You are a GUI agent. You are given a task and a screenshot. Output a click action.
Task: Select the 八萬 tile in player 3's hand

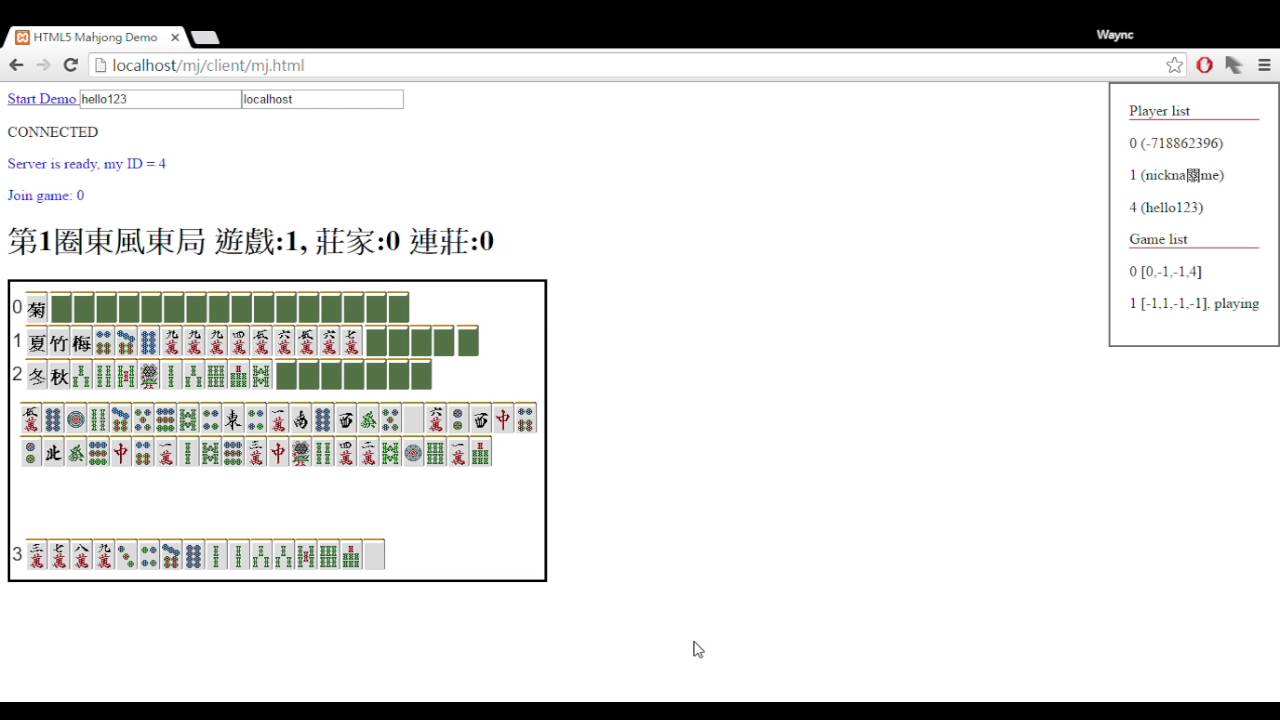click(x=82, y=554)
